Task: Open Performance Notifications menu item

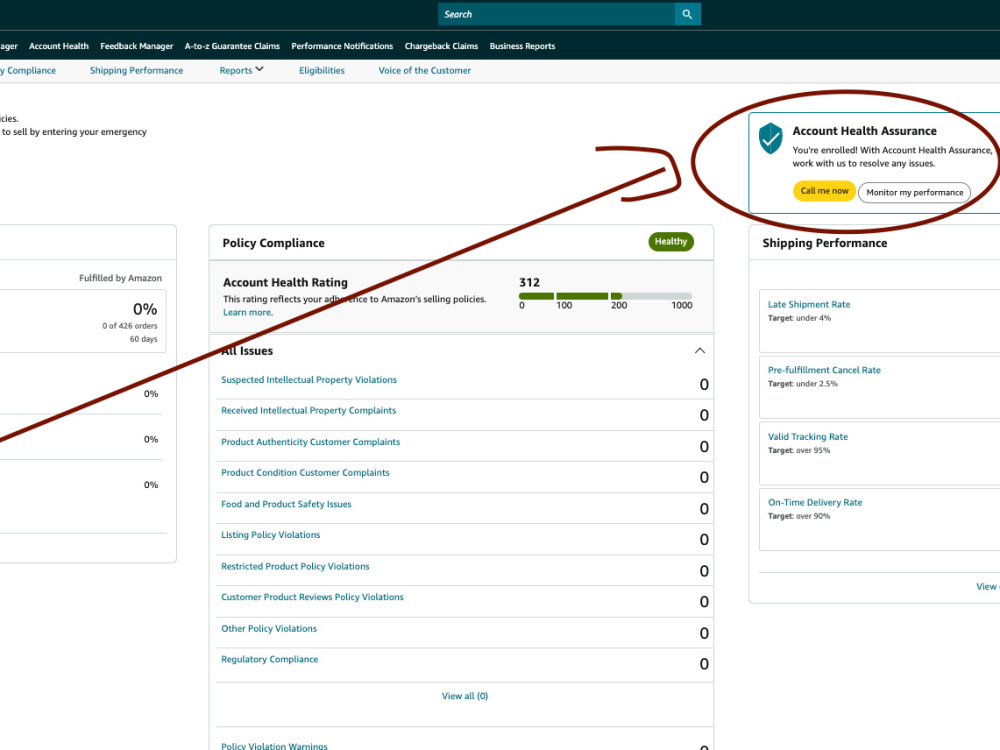Action: pos(342,46)
